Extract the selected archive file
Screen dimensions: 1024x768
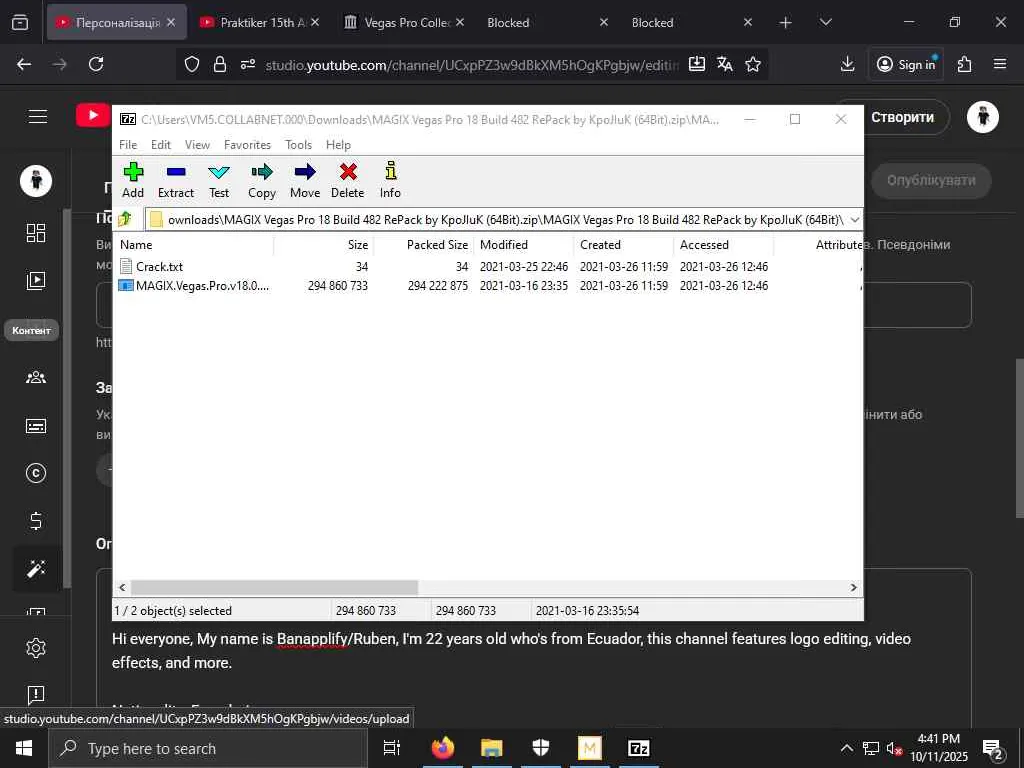coord(176,180)
